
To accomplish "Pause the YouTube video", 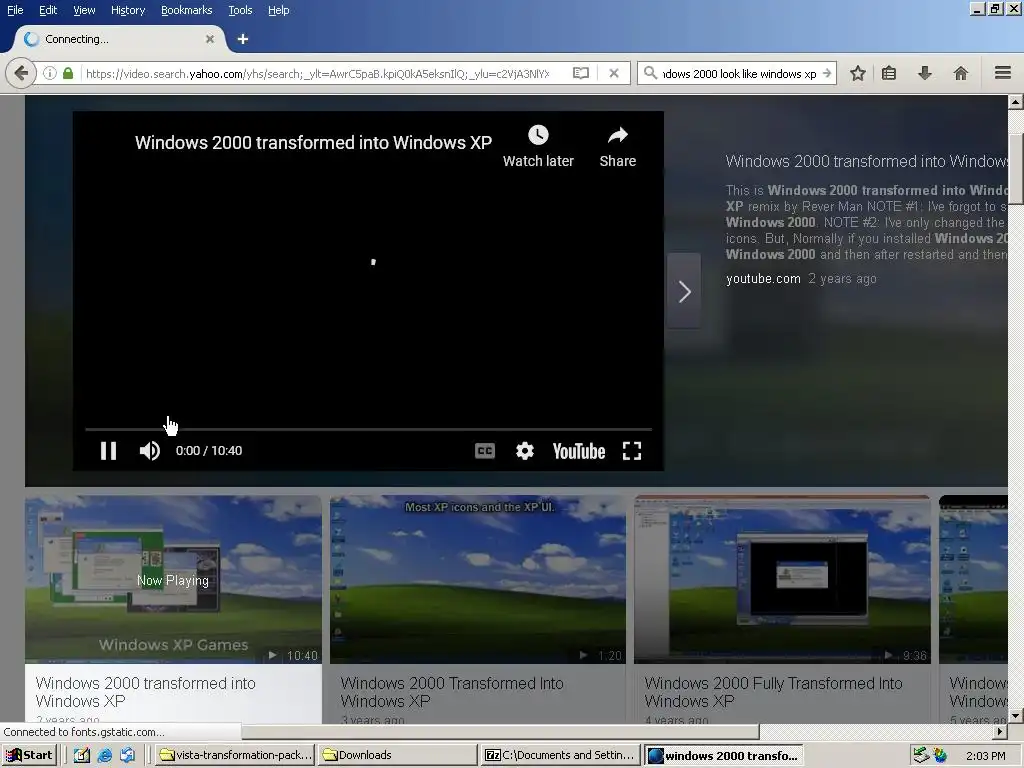I will (x=108, y=451).
